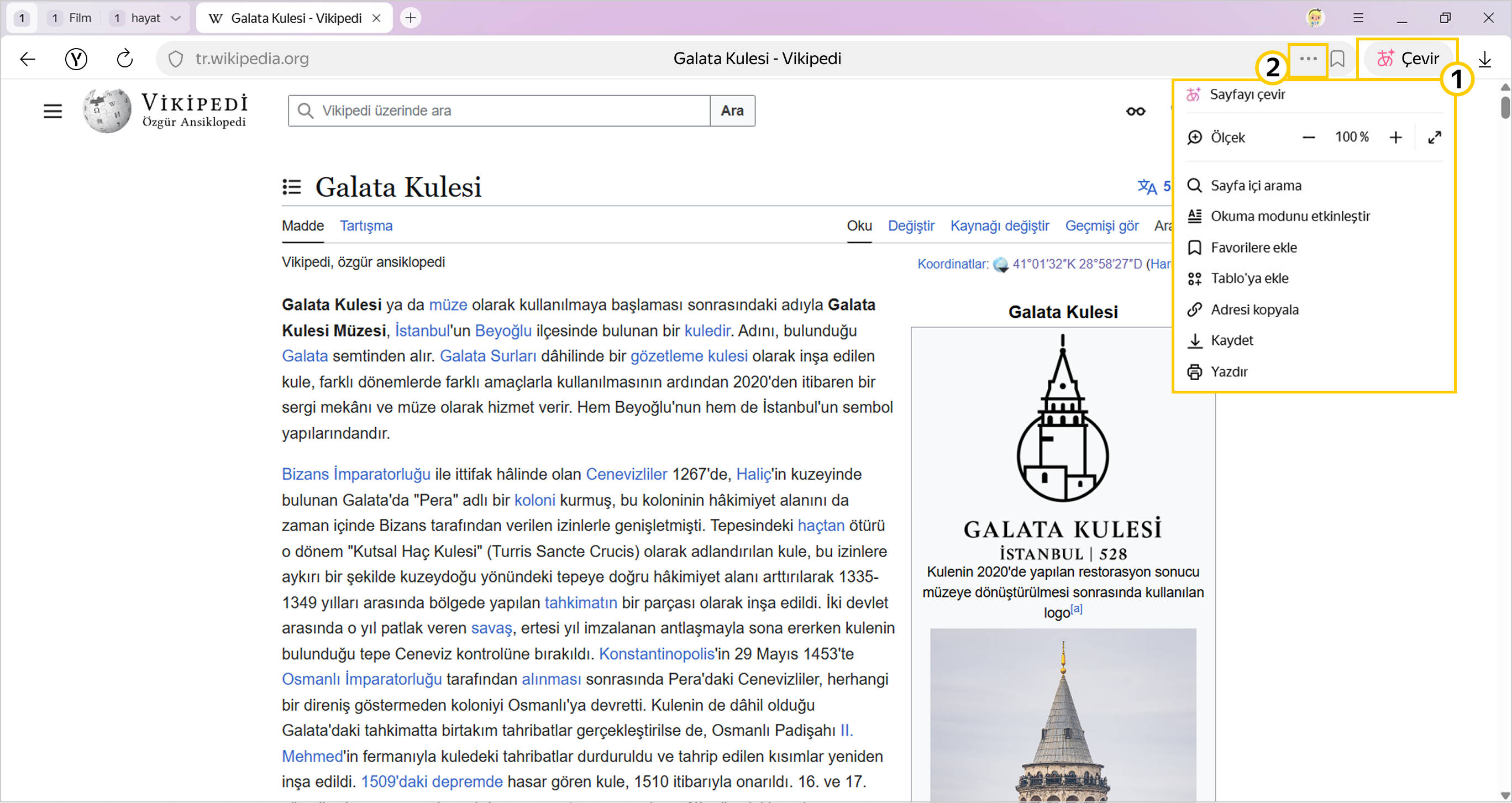This screenshot has width=1512, height=803.
Task: Open Geçmişi gör history tab
Action: 1102,226
